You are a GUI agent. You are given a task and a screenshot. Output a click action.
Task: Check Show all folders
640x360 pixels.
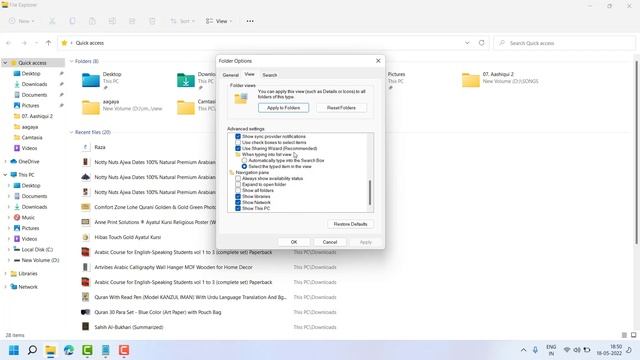coord(238,190)
